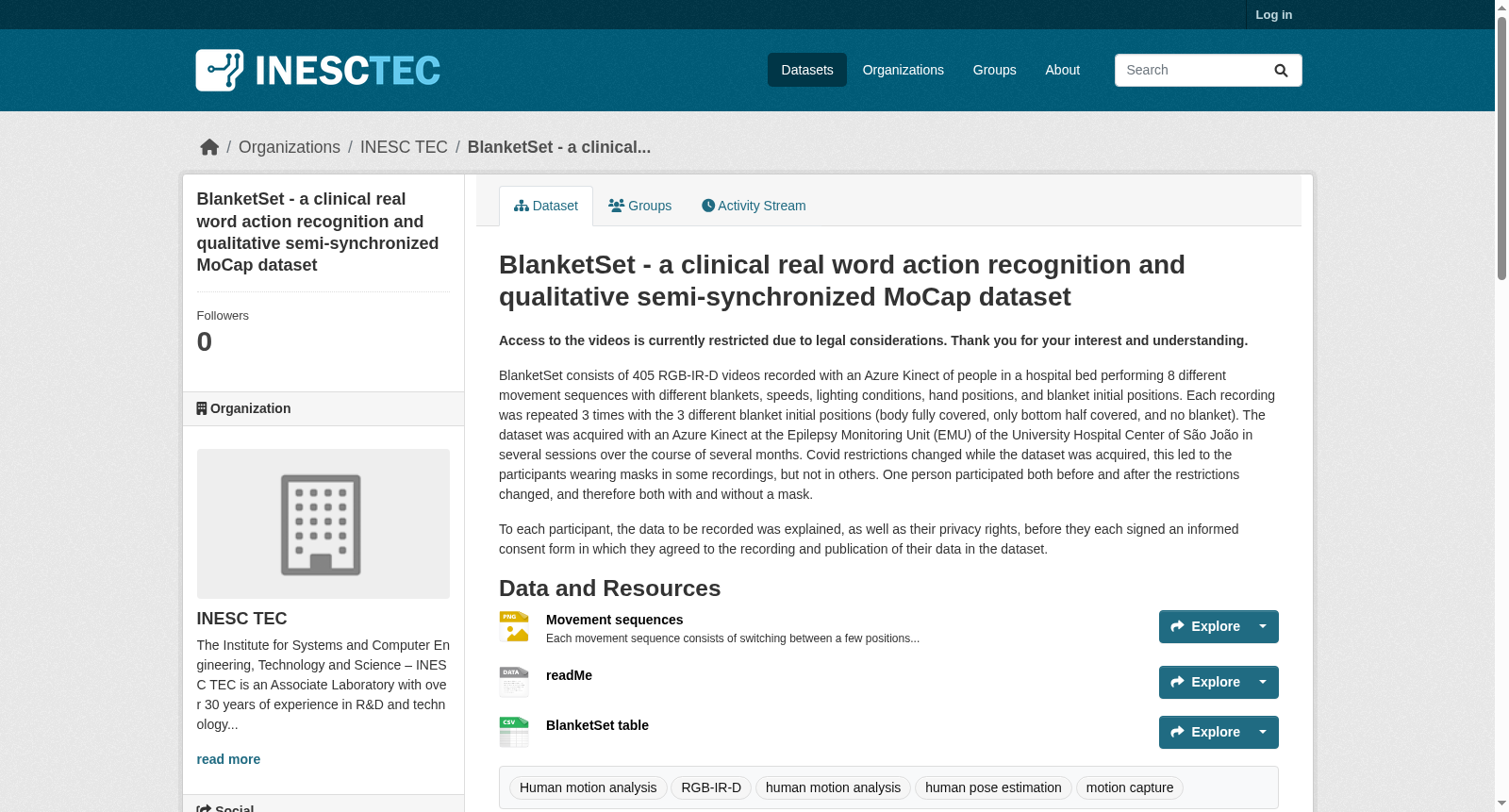Open the BlanketSet breadcrumb link
Image resolution: width=1509 pixels, height=812 pixels.
[559, 147]
